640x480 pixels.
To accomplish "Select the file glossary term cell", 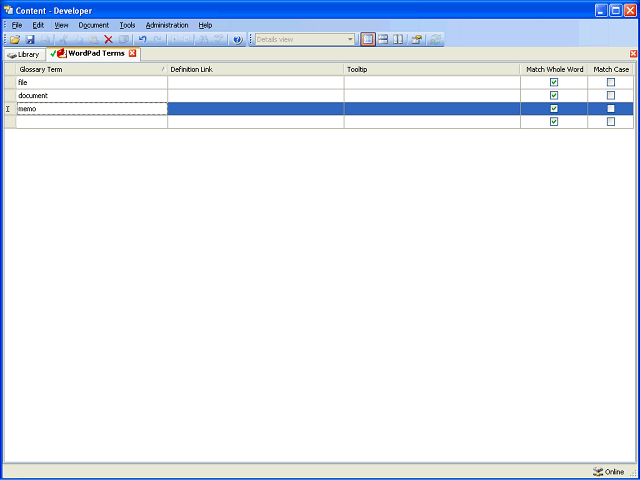I will pos(92,82).
